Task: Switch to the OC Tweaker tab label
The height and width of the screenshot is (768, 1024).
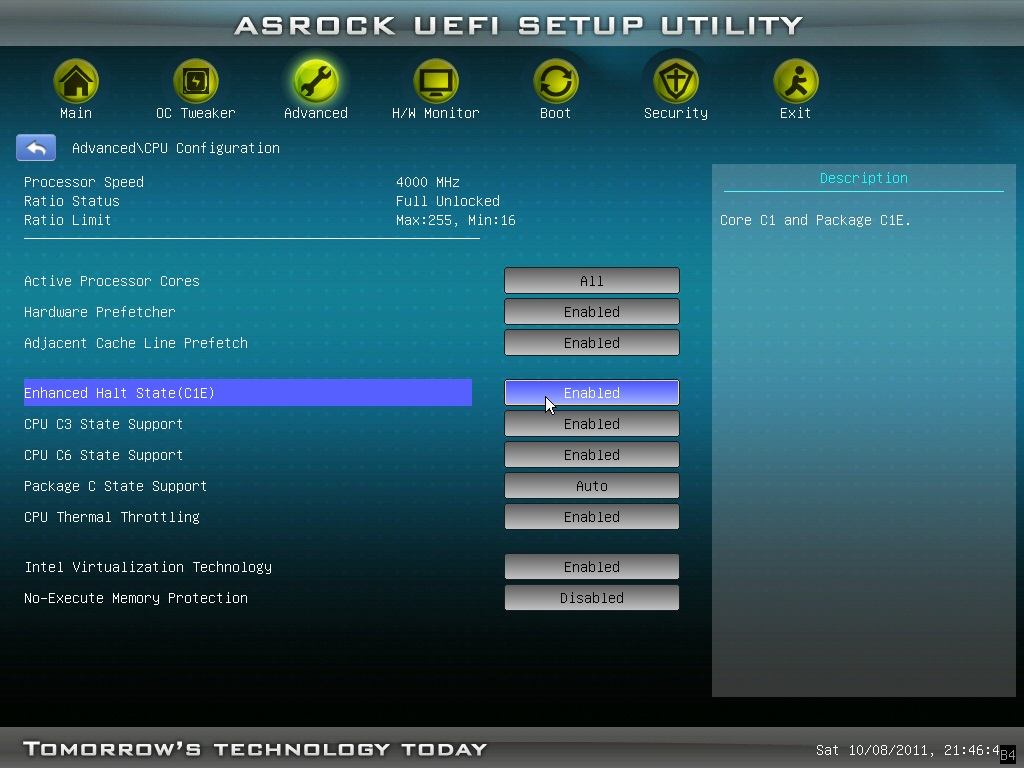Action: [x=196, y=113]
